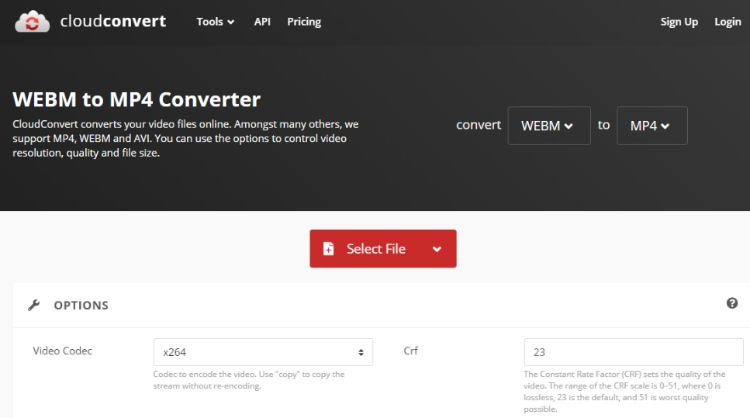This screenshot has height=418, width=750.
Task: Click the wrench icon beside OPTIONS
Action: pyautogui.click(x=34, y=305)
